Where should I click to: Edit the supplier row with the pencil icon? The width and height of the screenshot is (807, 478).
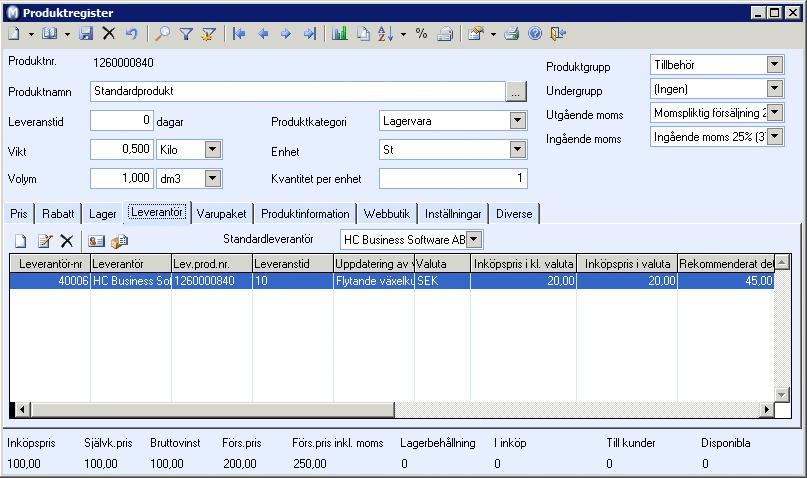(x=45, y=241)
